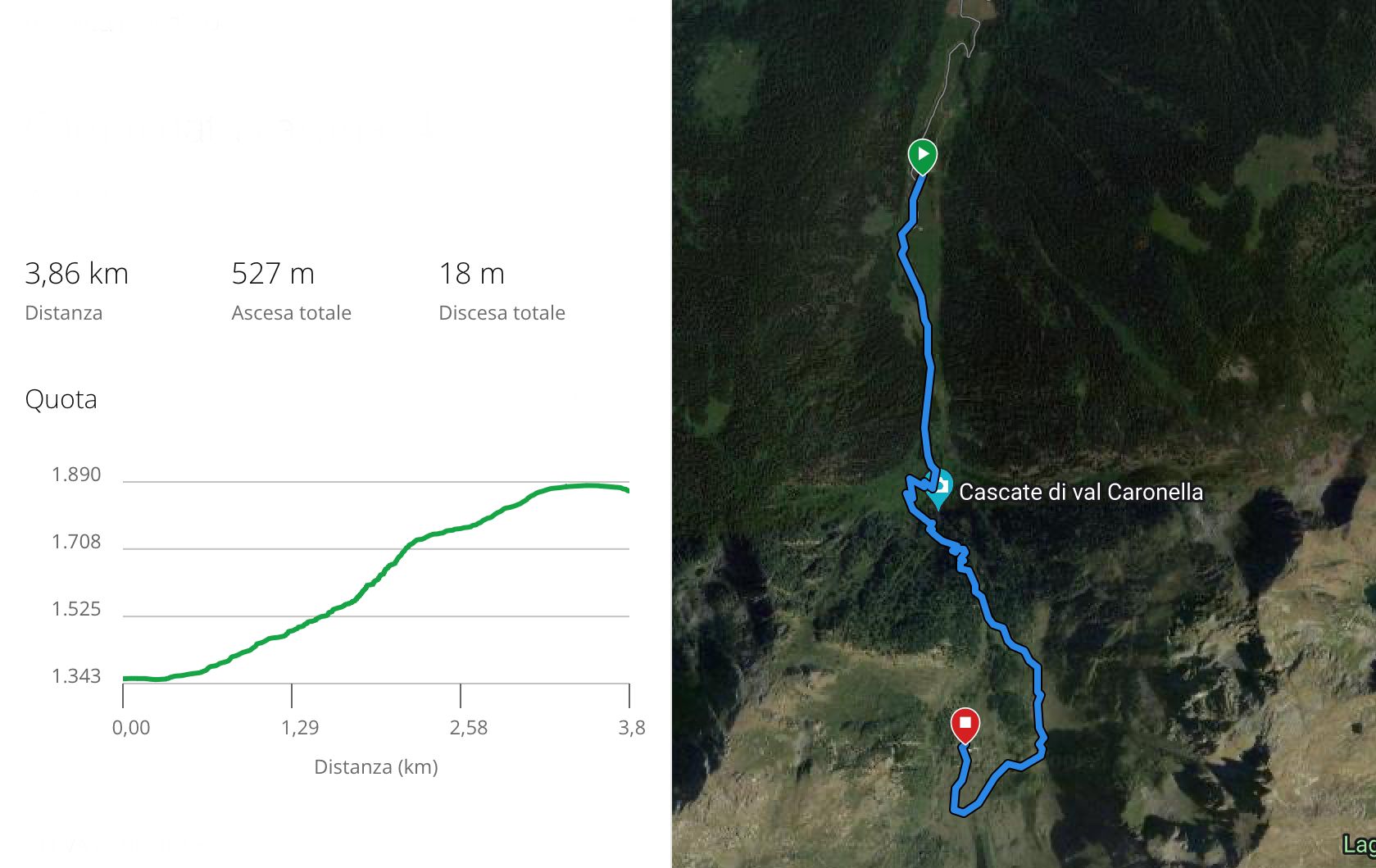Click the 1.708 elevation gridline label
This screenshot has height=868, width=1376.
pyautogui.click(x=76, y=542)
